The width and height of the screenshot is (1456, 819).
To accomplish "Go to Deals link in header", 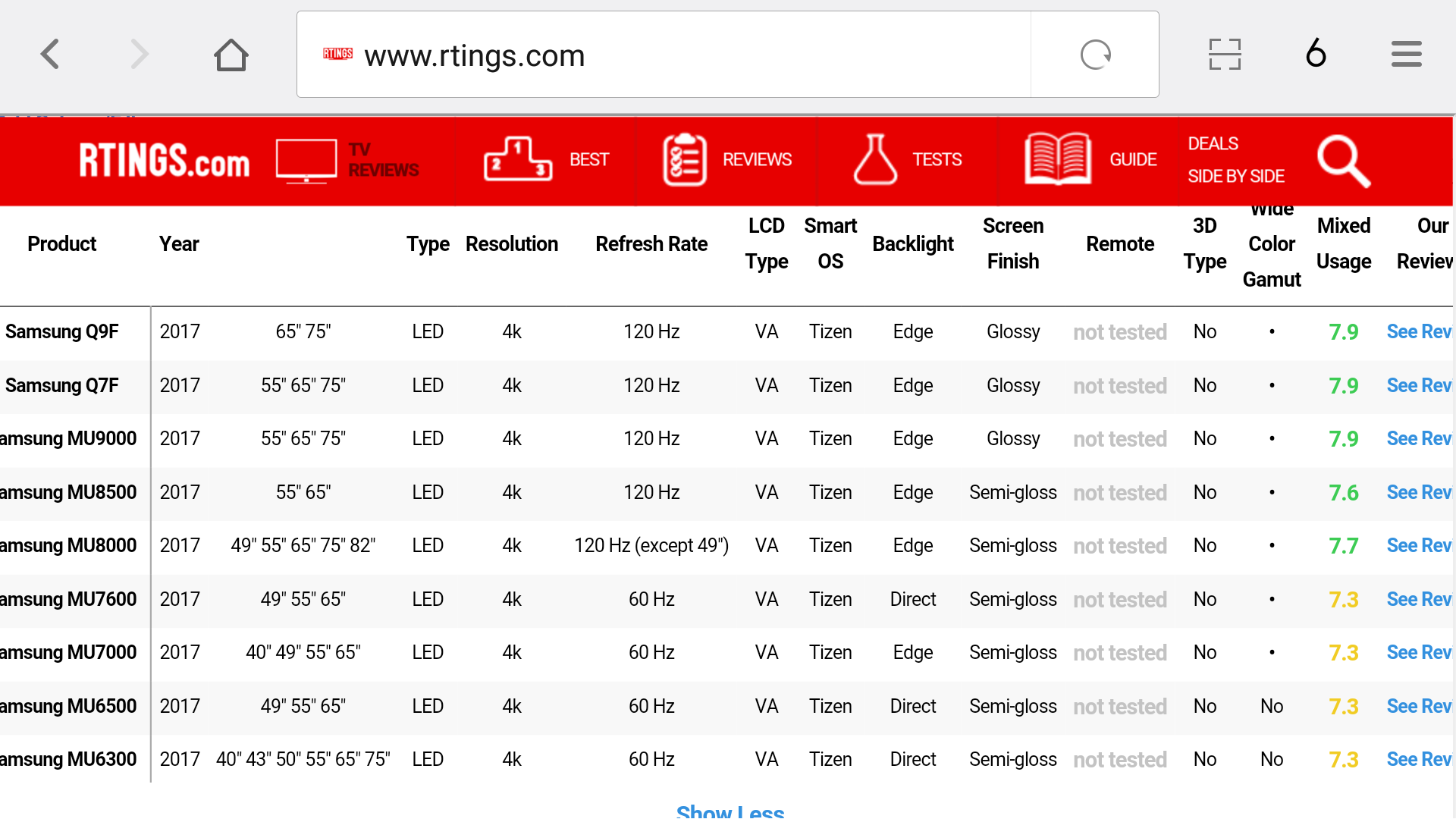I will coord(1213,144).
